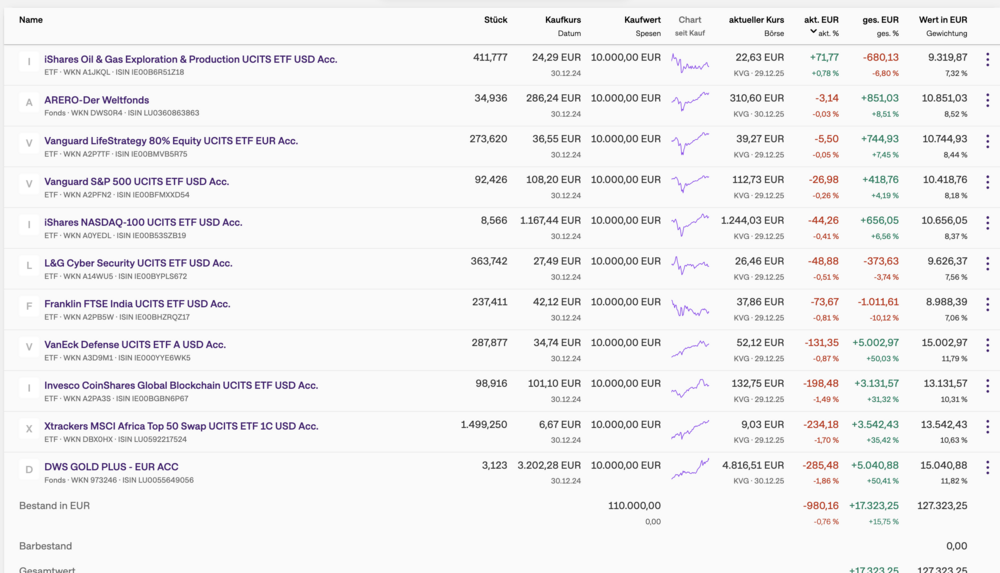Click the three-dot menu for VanEck Defense ETF
This screenshot has height=573, width=1000.
click(x=987, y=345)
